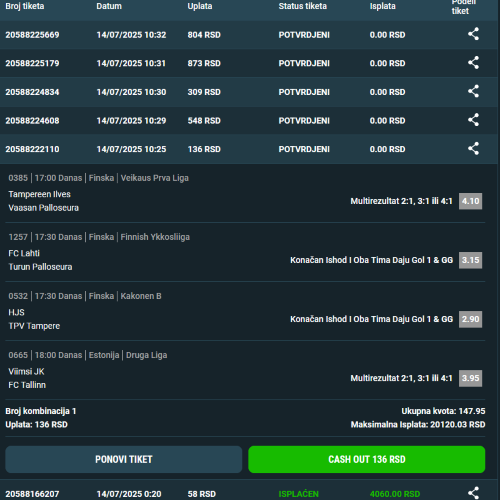Screen dimensions: 500x500
Task: Share ticket 20588224834
Action: click(473, 92)
